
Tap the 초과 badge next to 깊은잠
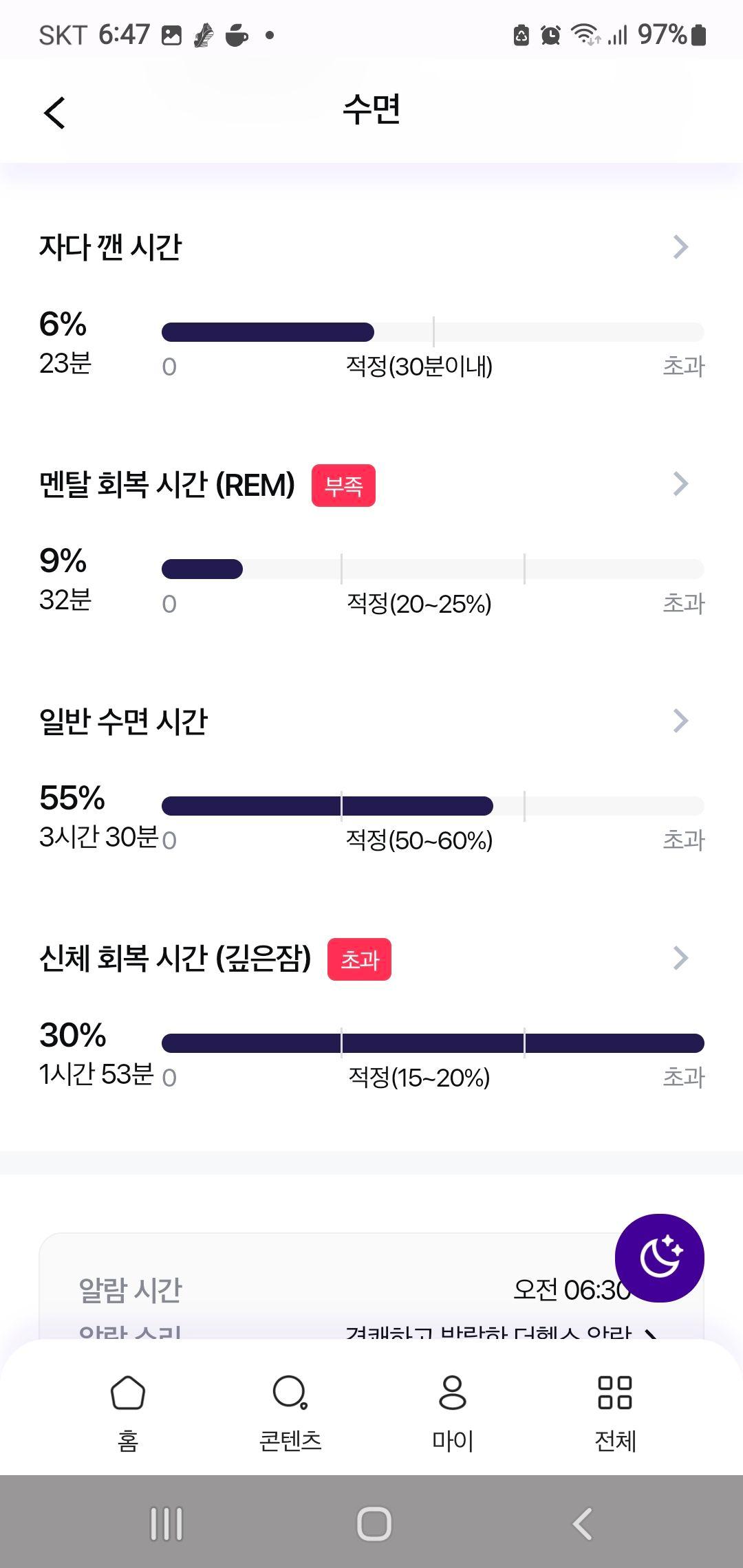(359, 959)
